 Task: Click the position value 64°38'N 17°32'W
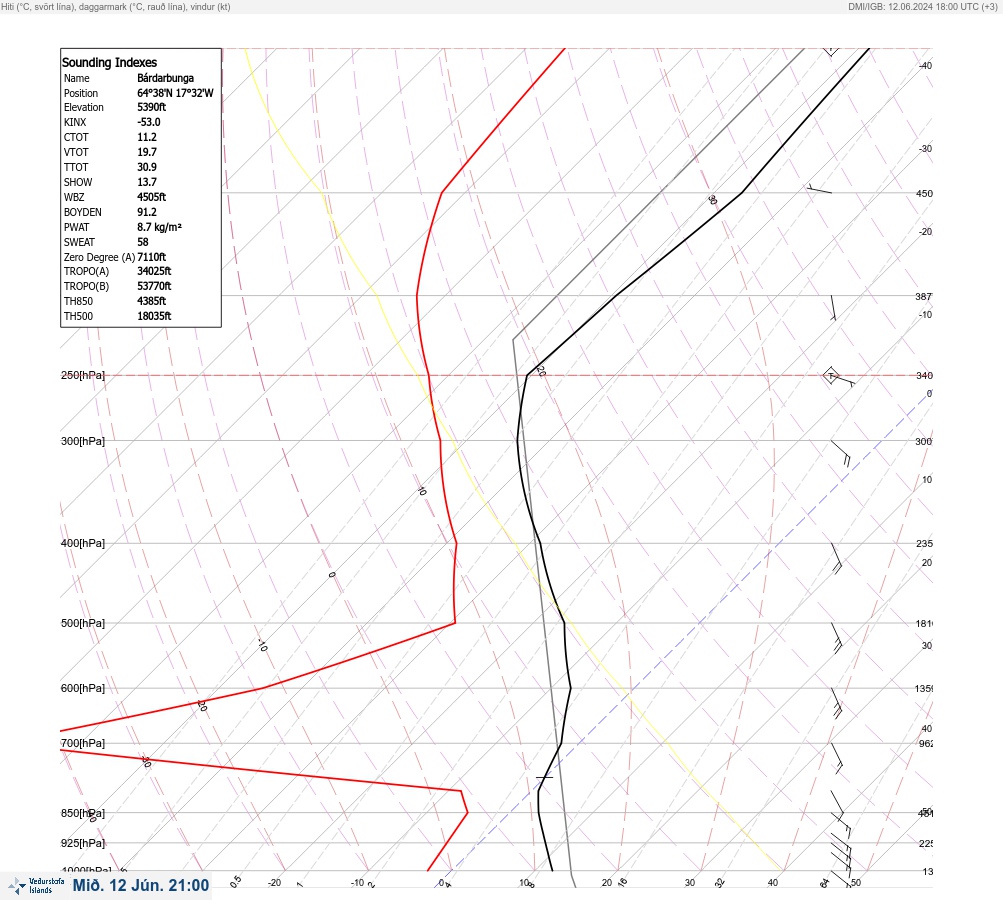(x=175, y=93)
